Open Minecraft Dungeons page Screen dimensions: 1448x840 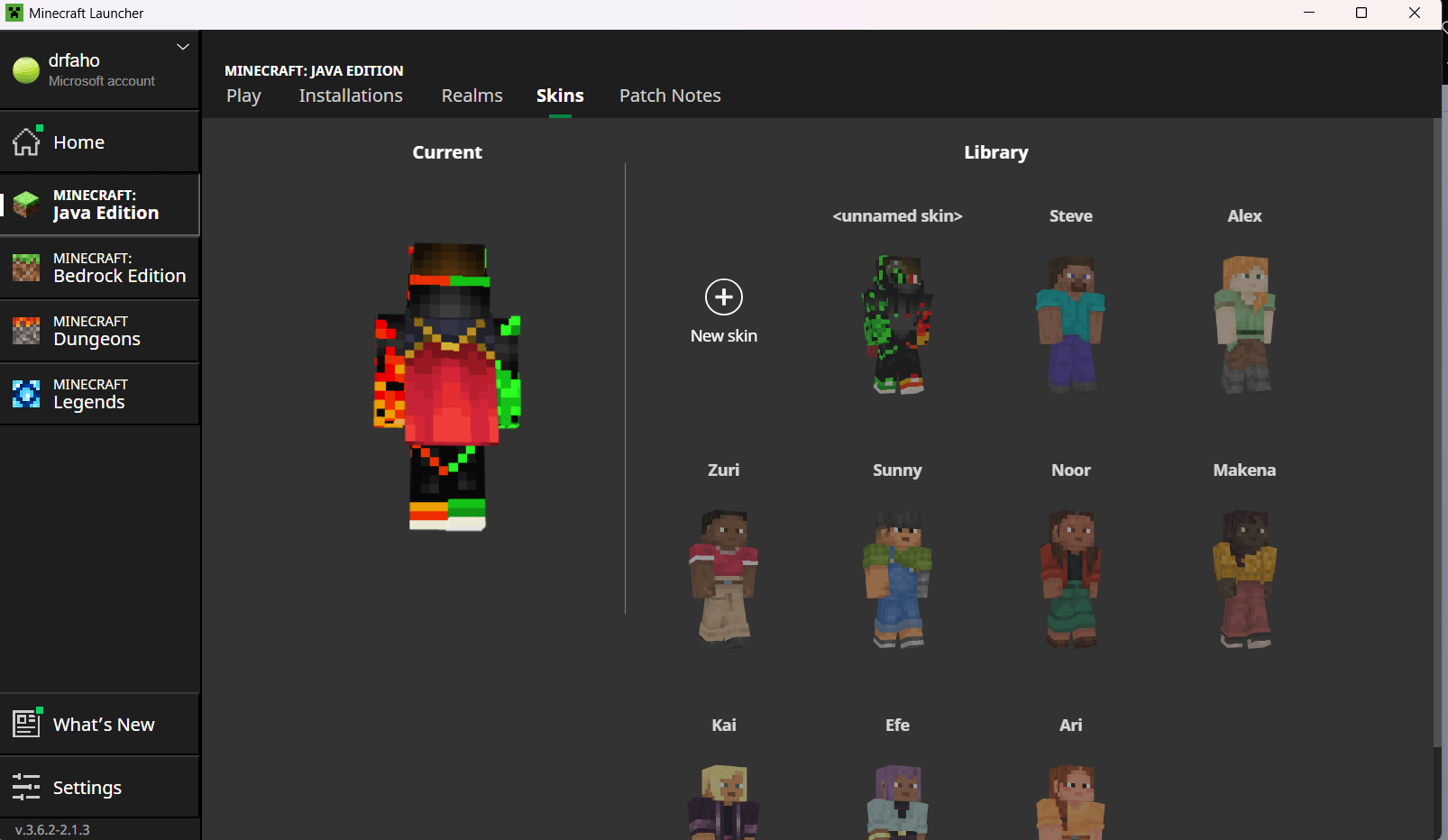(99, 331)
